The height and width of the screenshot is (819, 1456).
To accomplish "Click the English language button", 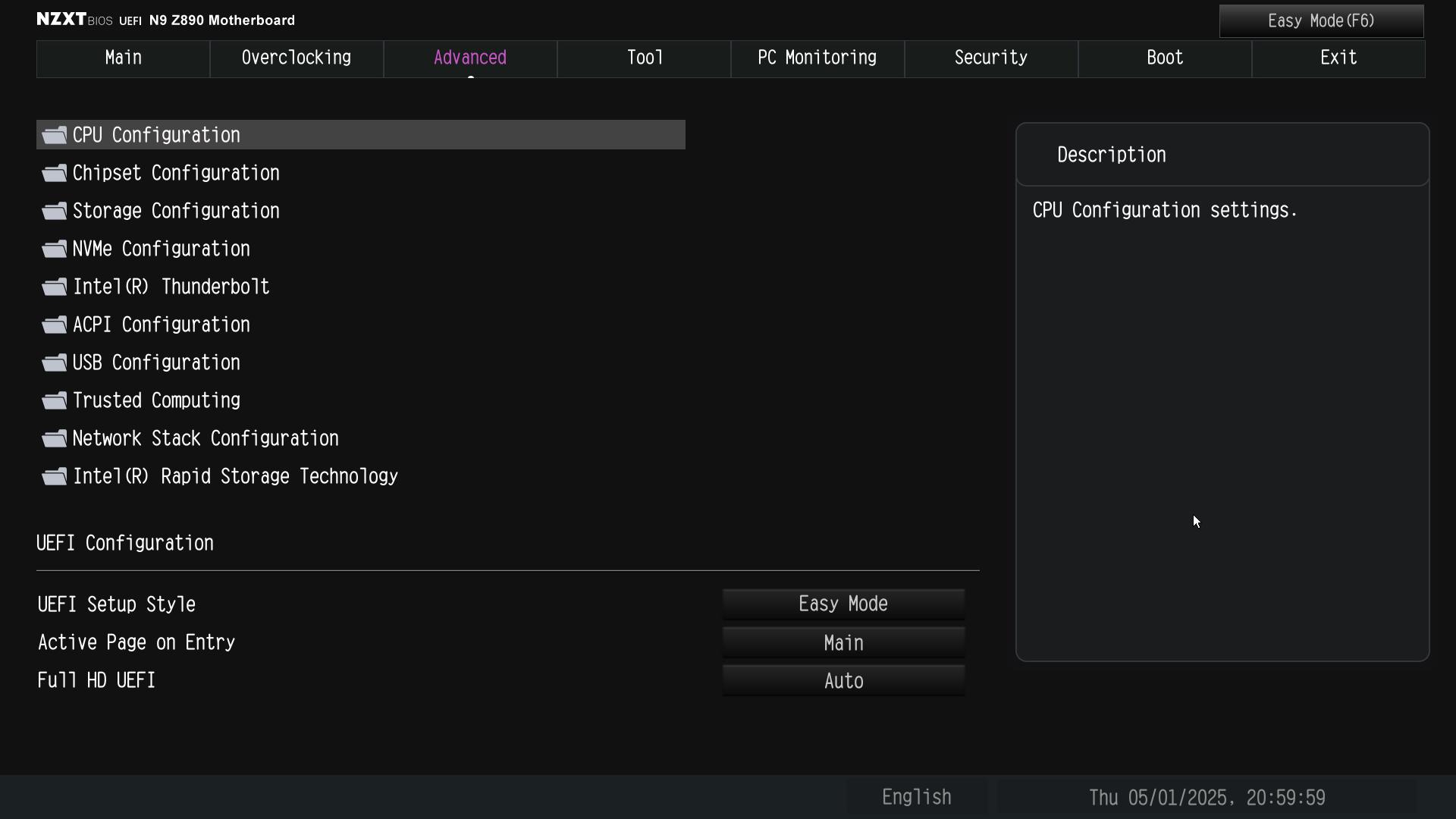I will (x=916, y=797).
